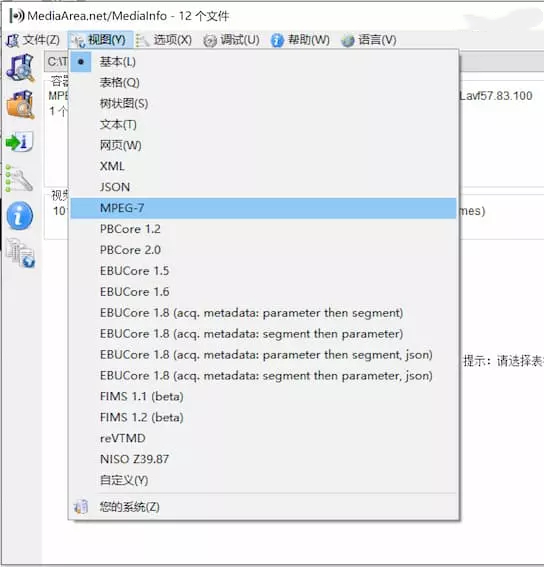Click the blue help icon in menu bar
The image size is (544, 567).
pyautogui.click(x=277, y=40)
